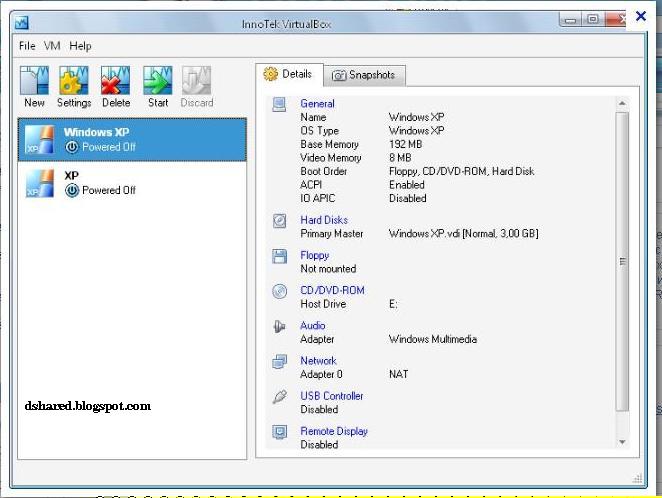Screen dimensions: 662x498
Task: Click the Delete toolbar icon
Action: pyautogui.click(x=116, y=80)
